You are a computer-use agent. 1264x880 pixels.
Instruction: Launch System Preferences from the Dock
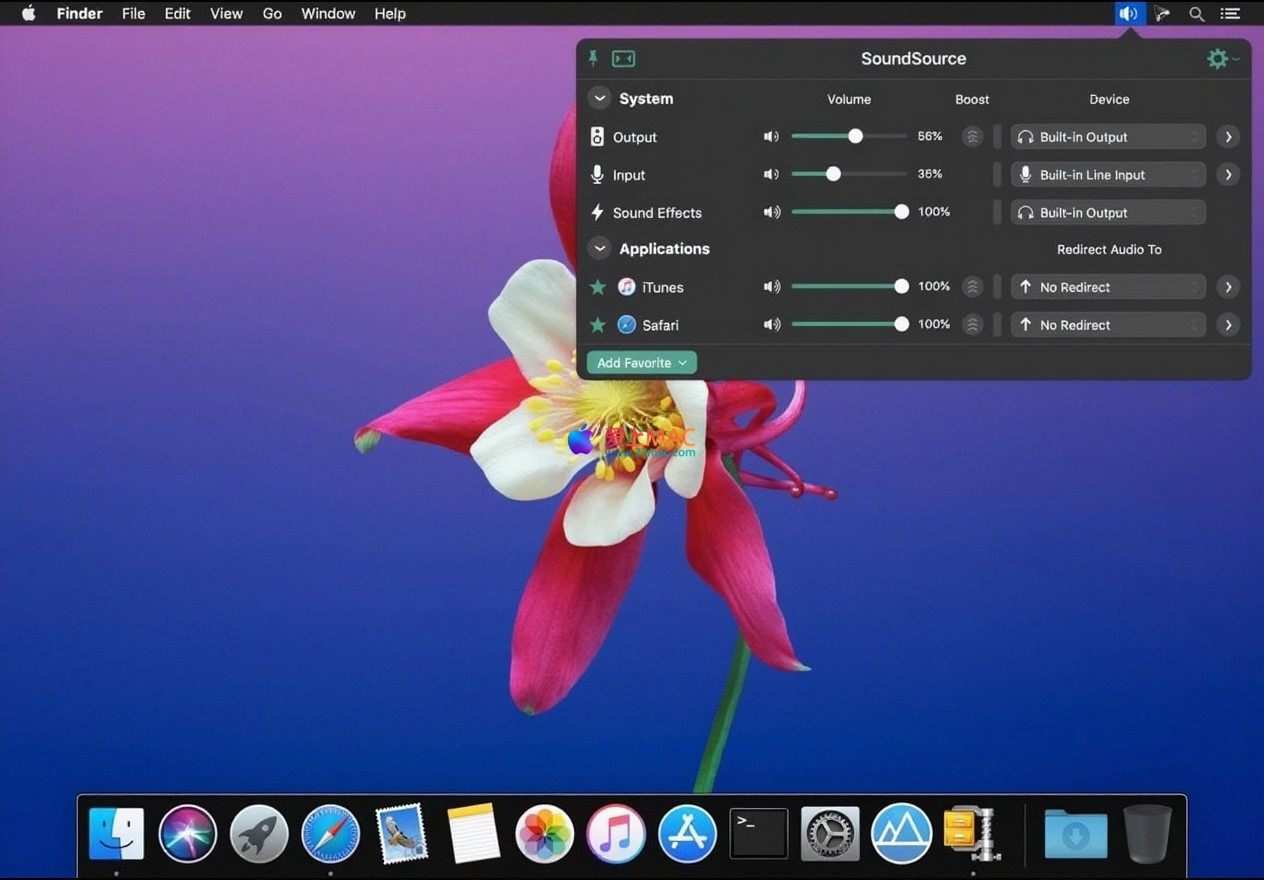[x=830, y=833]
